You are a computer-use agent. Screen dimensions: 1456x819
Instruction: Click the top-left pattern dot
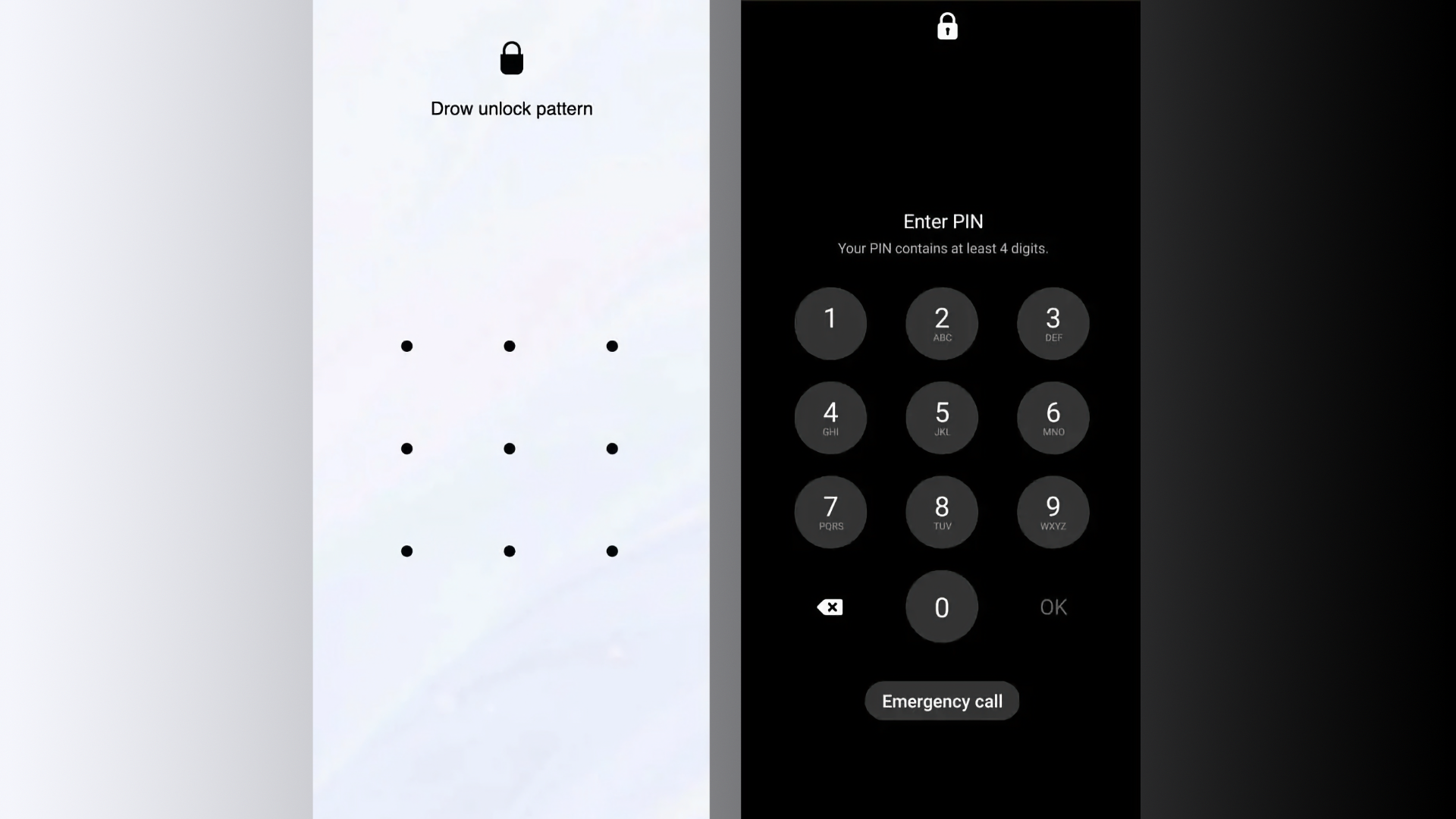tap(407, 346)
